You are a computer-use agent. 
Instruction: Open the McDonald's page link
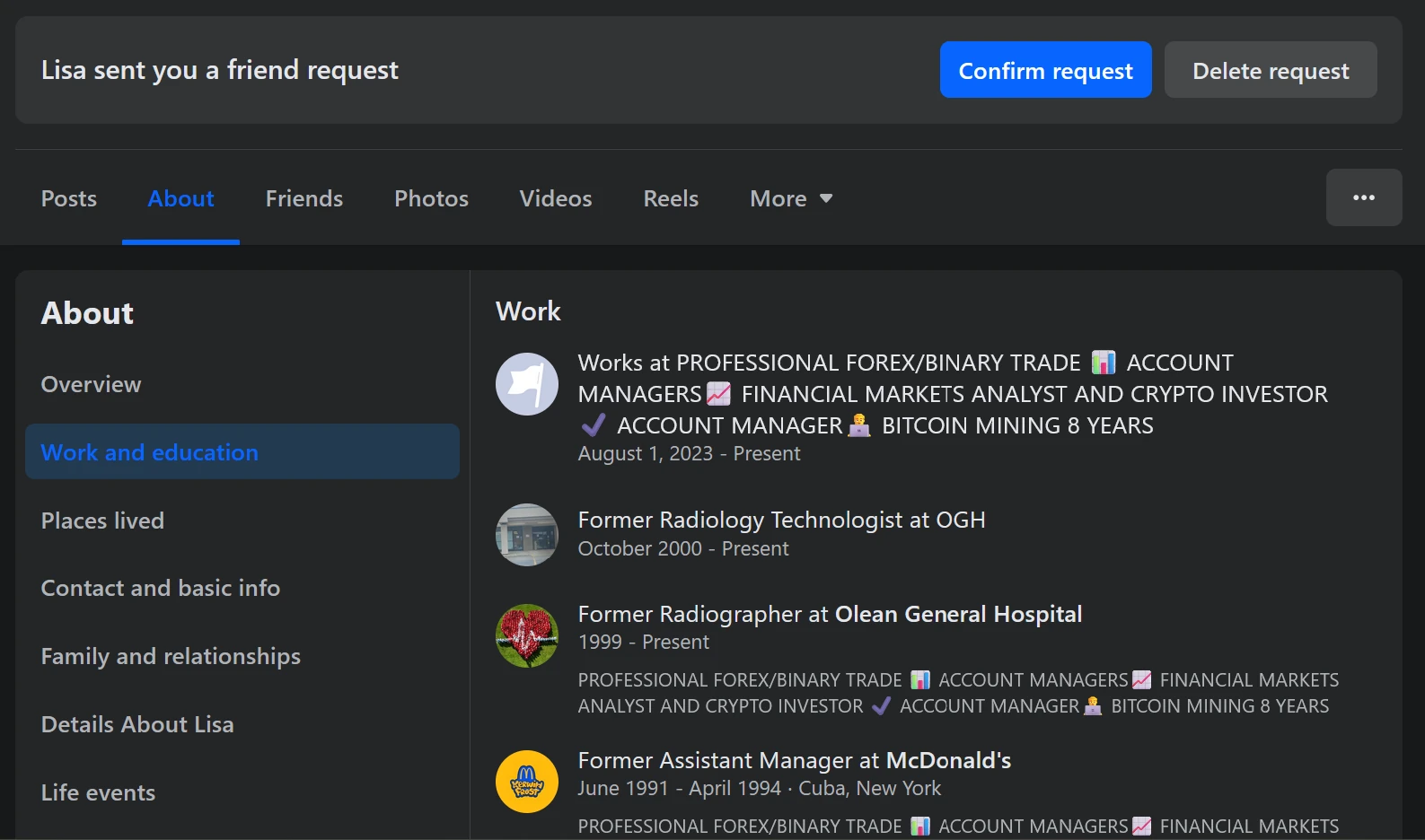tap(948, 760)
